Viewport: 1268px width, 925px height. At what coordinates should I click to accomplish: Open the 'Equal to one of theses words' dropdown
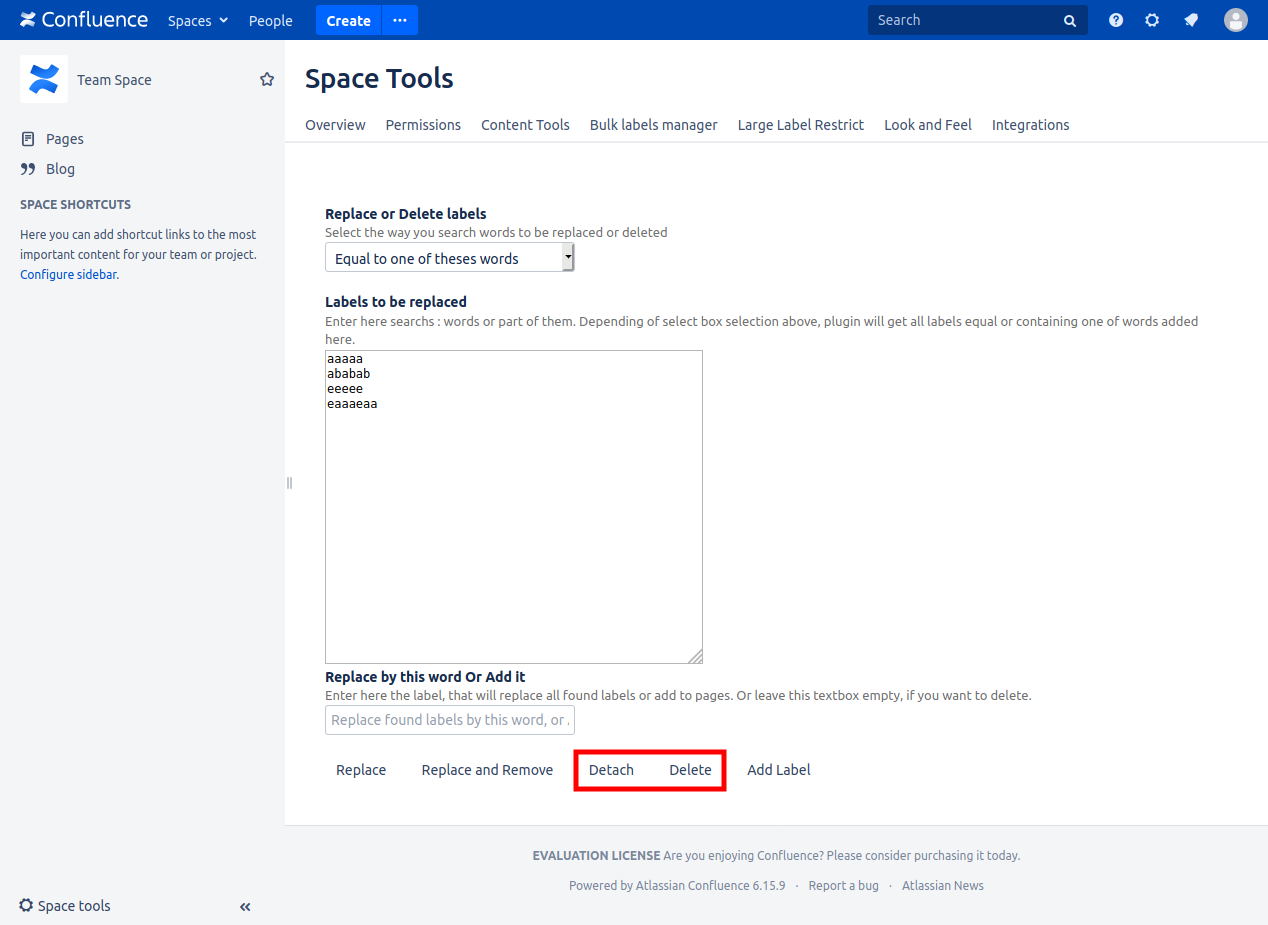click(450, 258)
